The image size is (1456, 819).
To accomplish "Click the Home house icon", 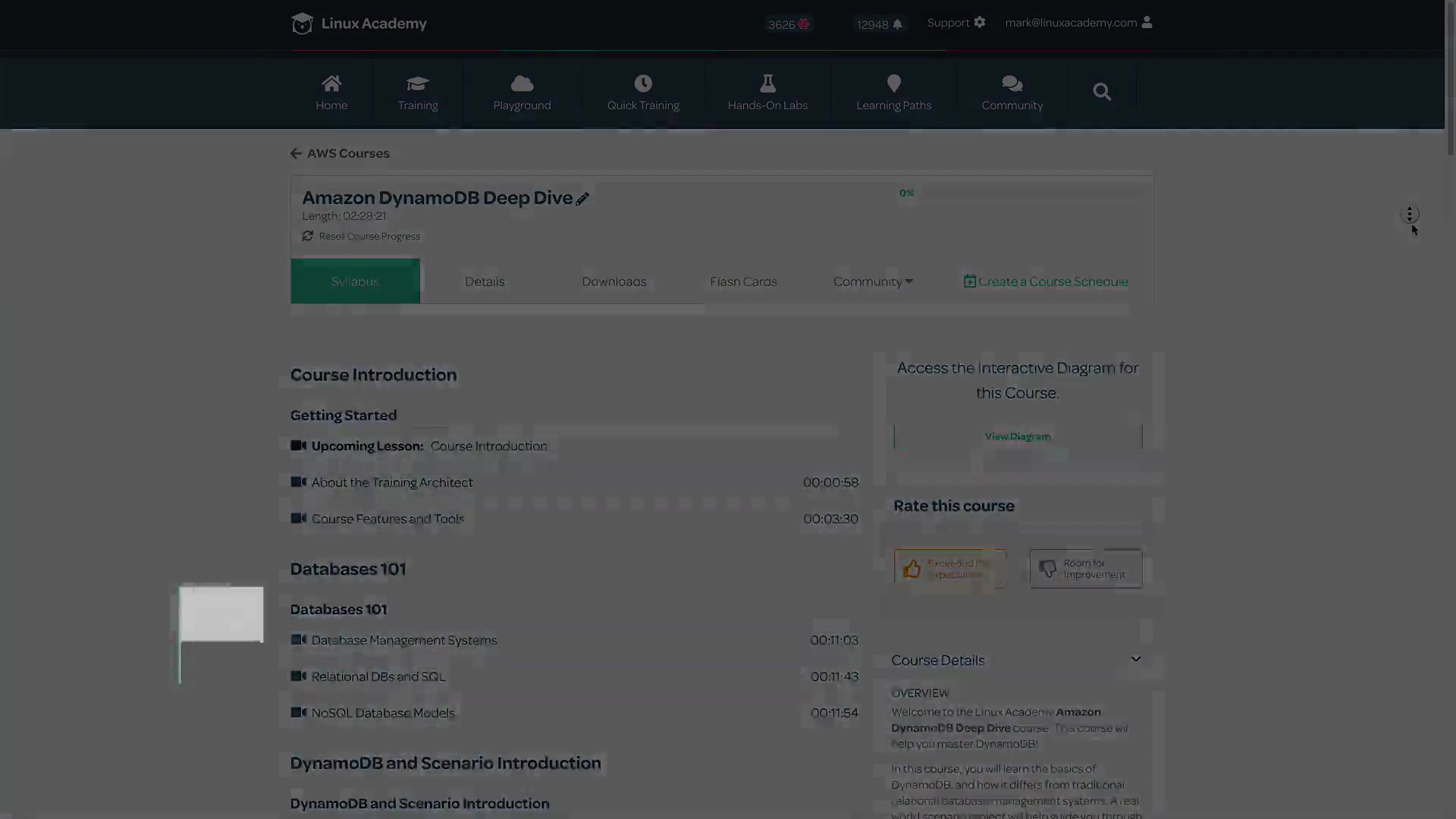I will click(x=331, y=83).
